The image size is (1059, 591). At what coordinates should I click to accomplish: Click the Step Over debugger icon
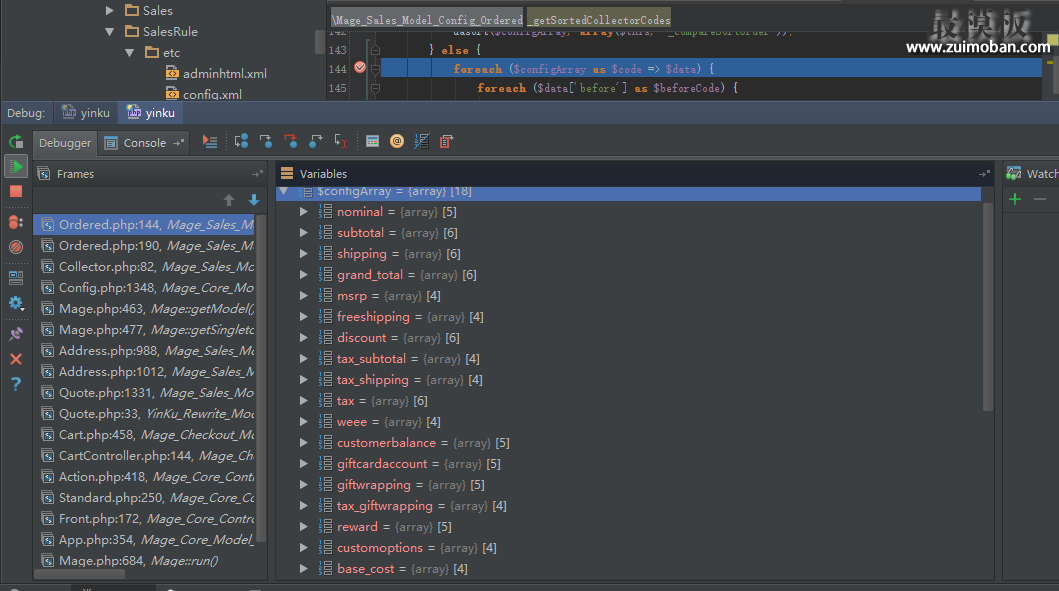[241, 142]
